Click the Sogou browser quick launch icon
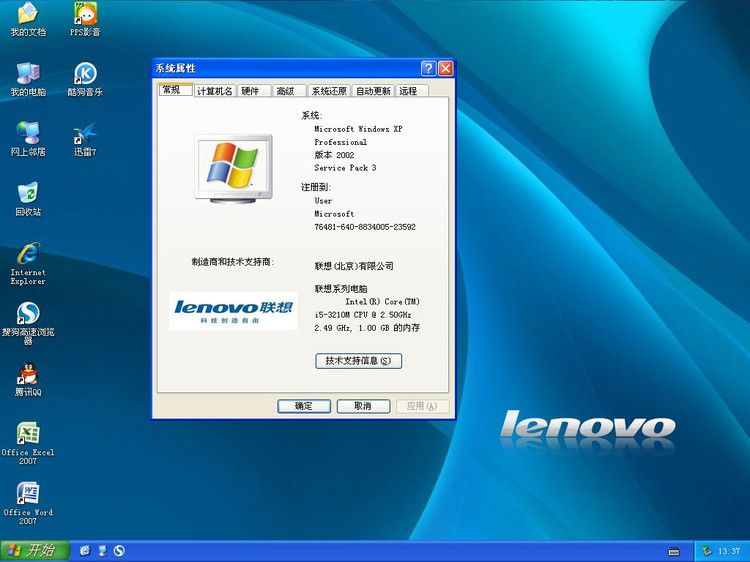The height and width of the screenshot is (562, 750). 119,551
